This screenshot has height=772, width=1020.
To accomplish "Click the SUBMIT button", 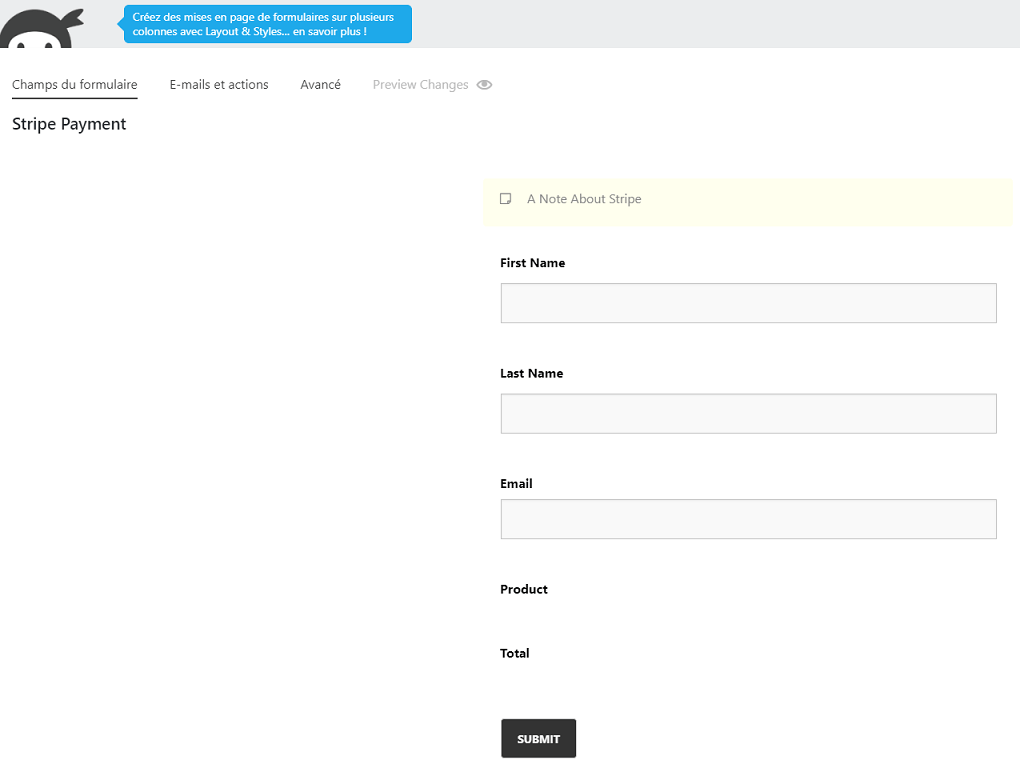I will tap(538, 738).
